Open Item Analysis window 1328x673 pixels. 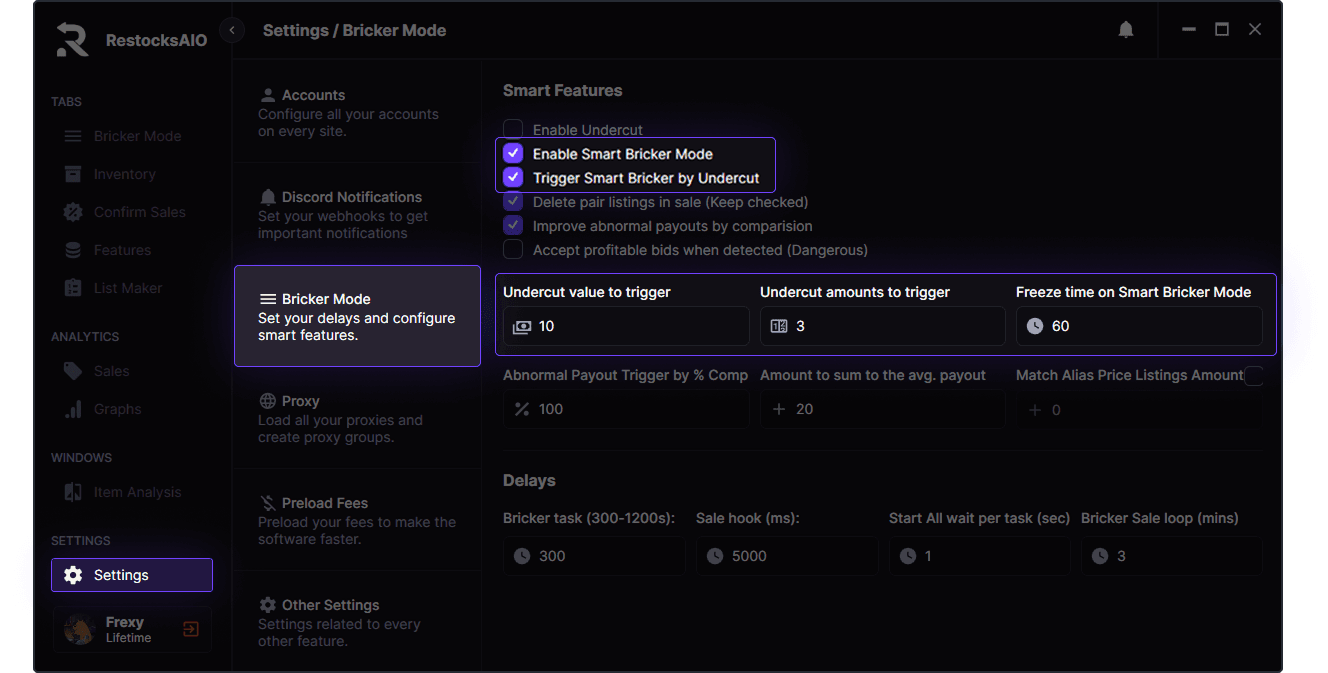click(132, 492)
